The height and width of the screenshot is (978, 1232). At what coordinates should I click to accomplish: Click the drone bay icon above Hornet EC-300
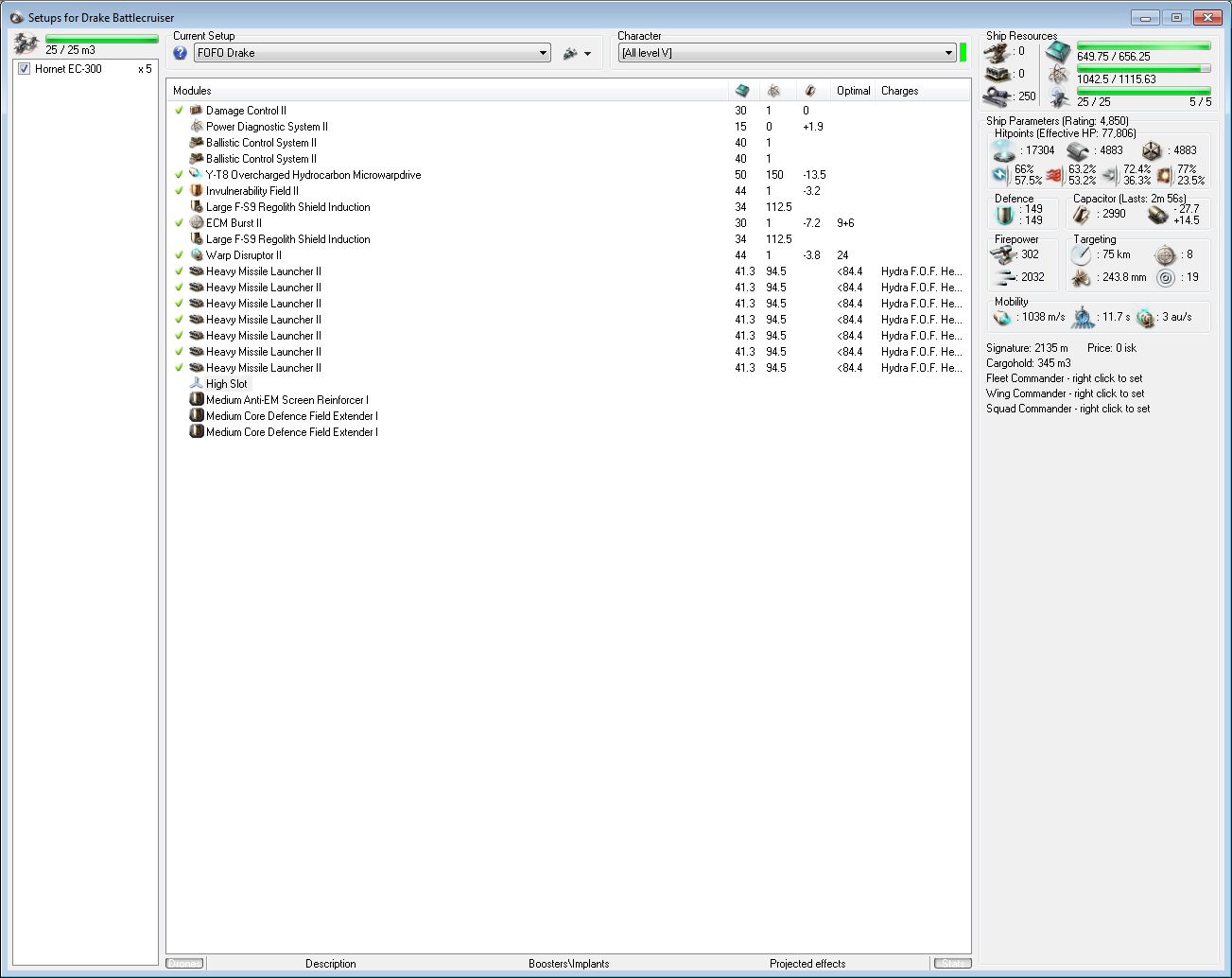[26, 44]
